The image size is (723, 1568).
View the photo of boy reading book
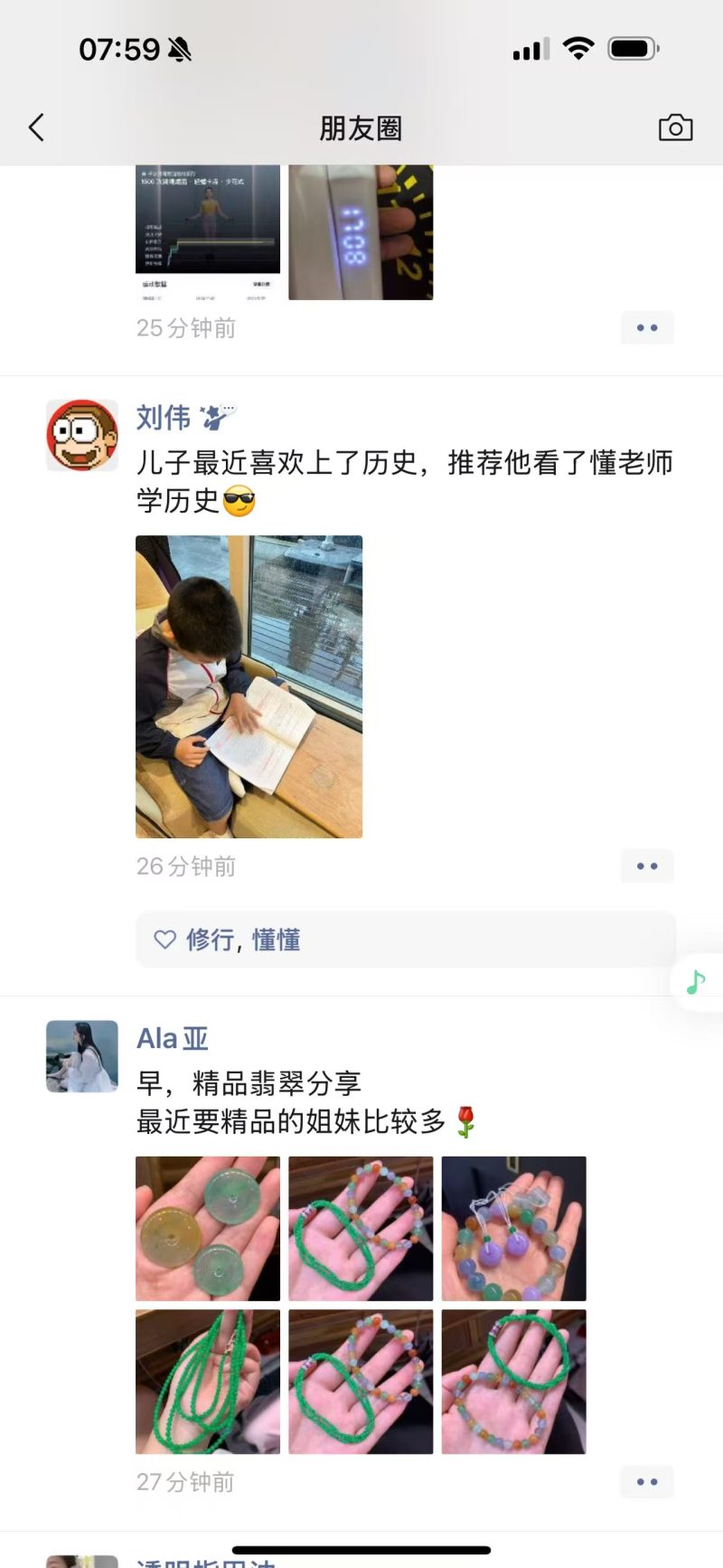coord(249,686)
